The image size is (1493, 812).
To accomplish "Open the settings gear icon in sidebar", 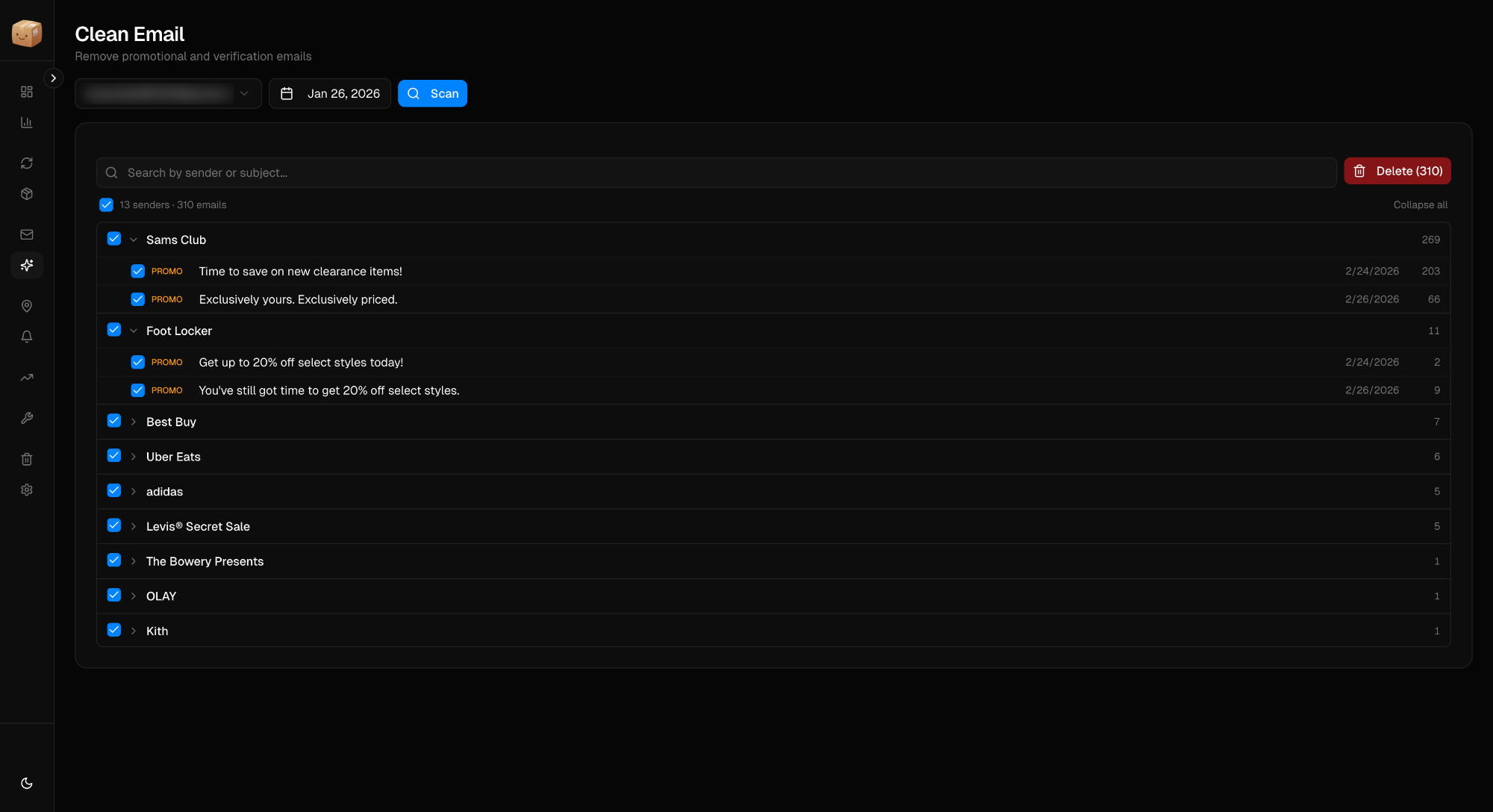I will pos(27,490).
